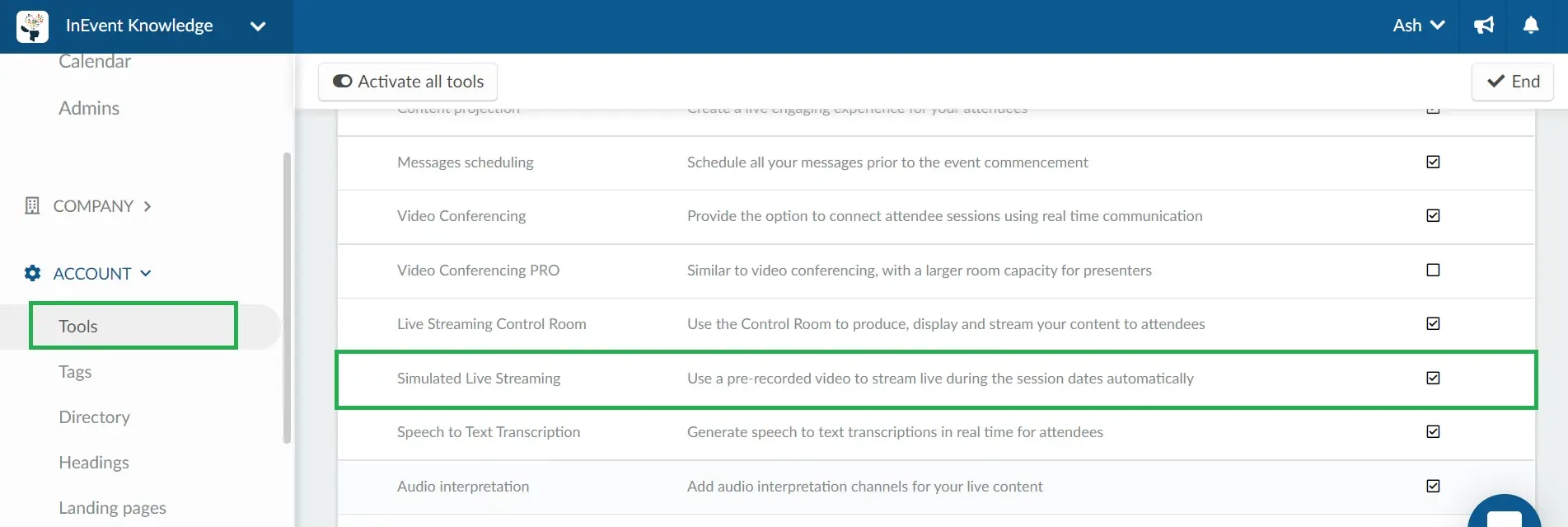Uncheck Speech to Text Transcription checkbox
1568x527 pixels.
coord(1433,431)
